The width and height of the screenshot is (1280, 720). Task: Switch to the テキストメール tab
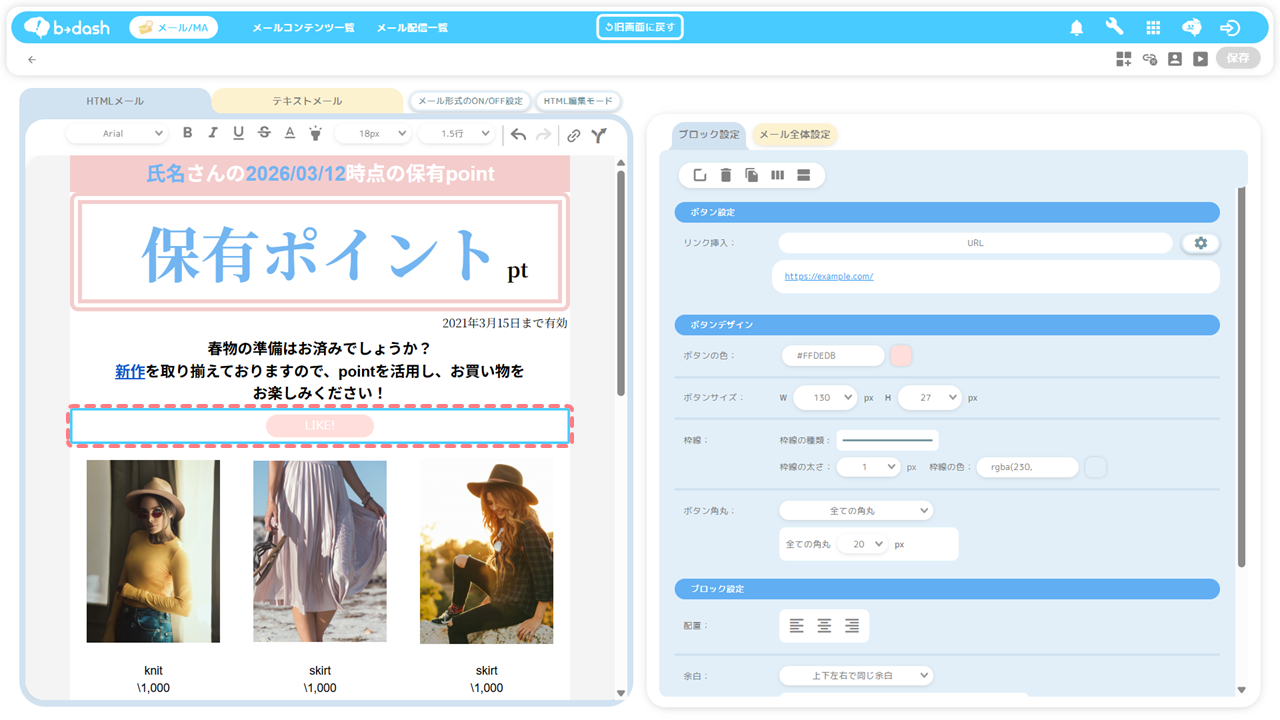[307, 101]
